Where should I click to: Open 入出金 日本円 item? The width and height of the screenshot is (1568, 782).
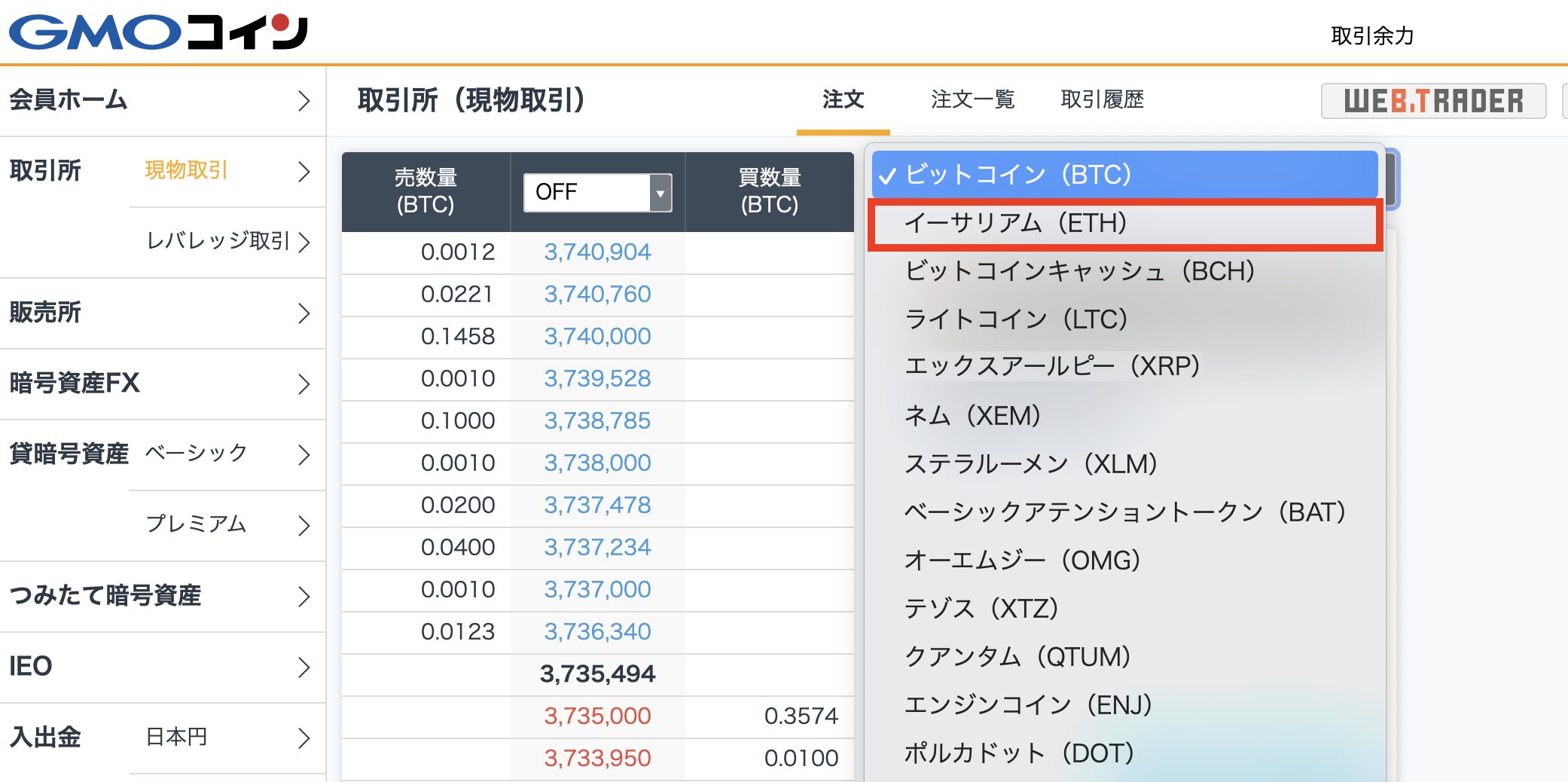(176, 737)
